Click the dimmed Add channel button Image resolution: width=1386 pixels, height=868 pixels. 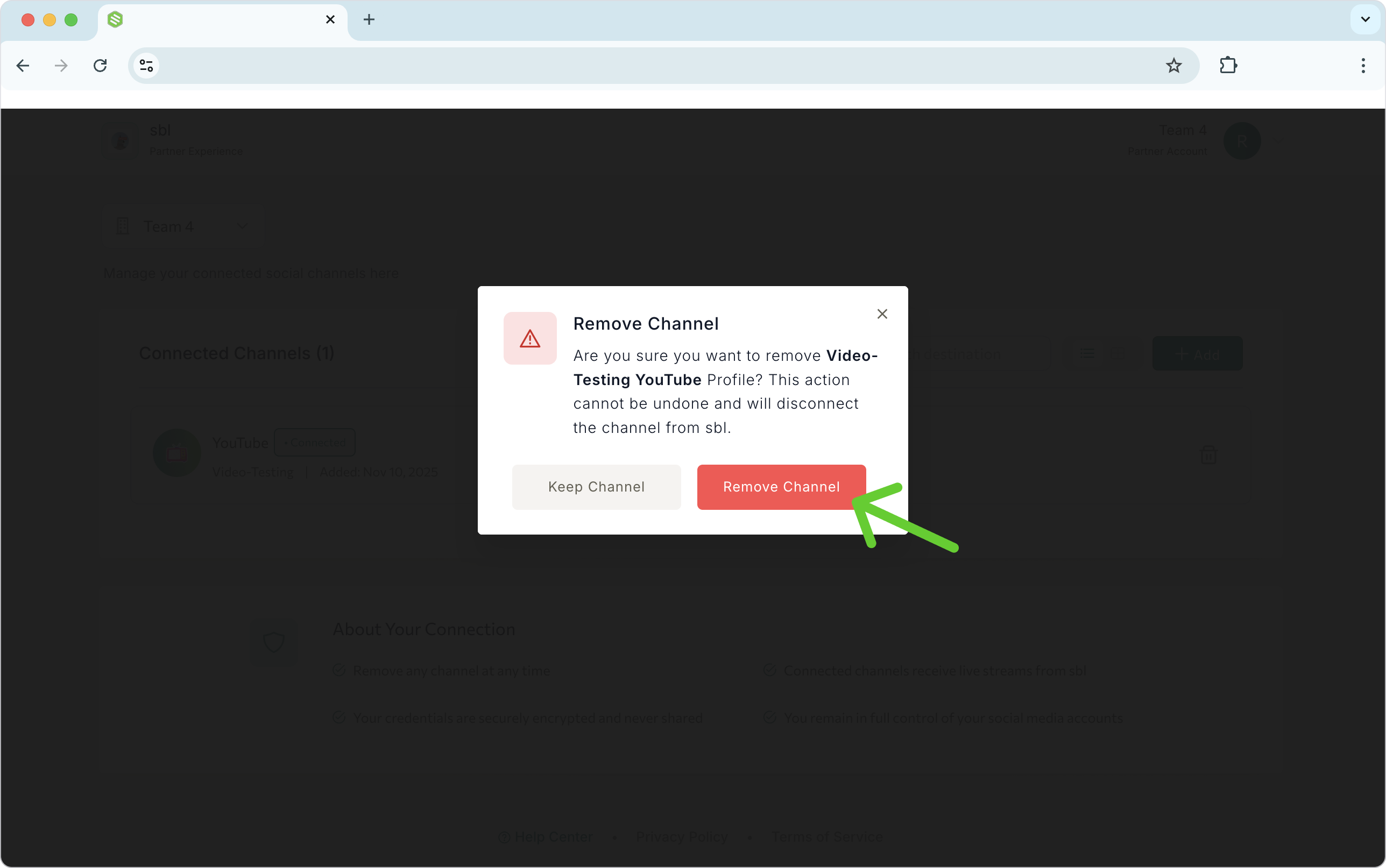pyautogui.click(x=1197, y=354)
